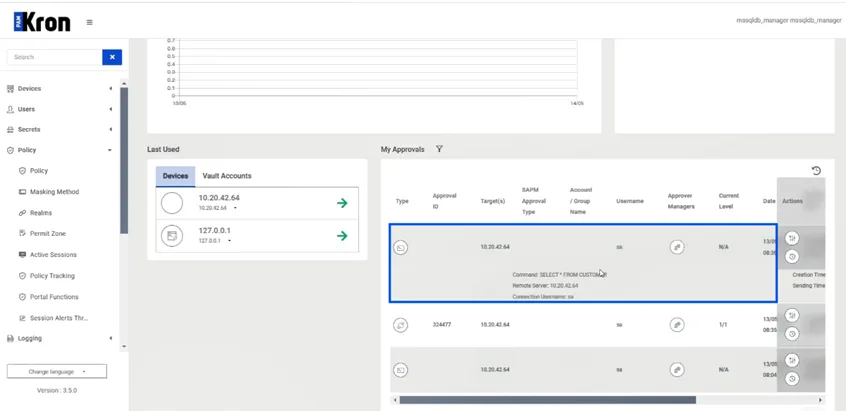
Task: Click sliders action icon in SELECT command row
Action: [792, 238]
